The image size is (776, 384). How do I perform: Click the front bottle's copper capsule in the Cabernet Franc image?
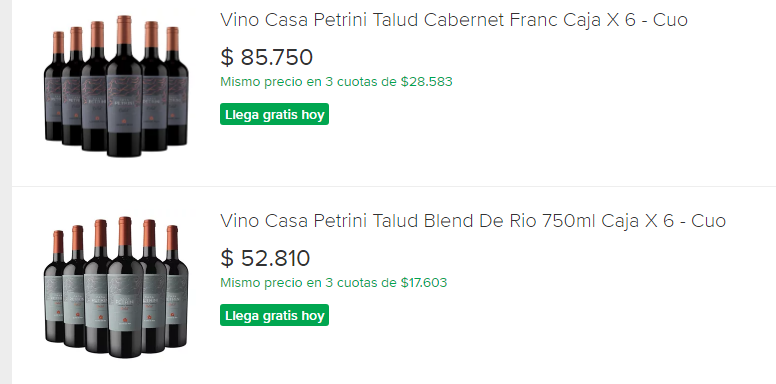124,30
